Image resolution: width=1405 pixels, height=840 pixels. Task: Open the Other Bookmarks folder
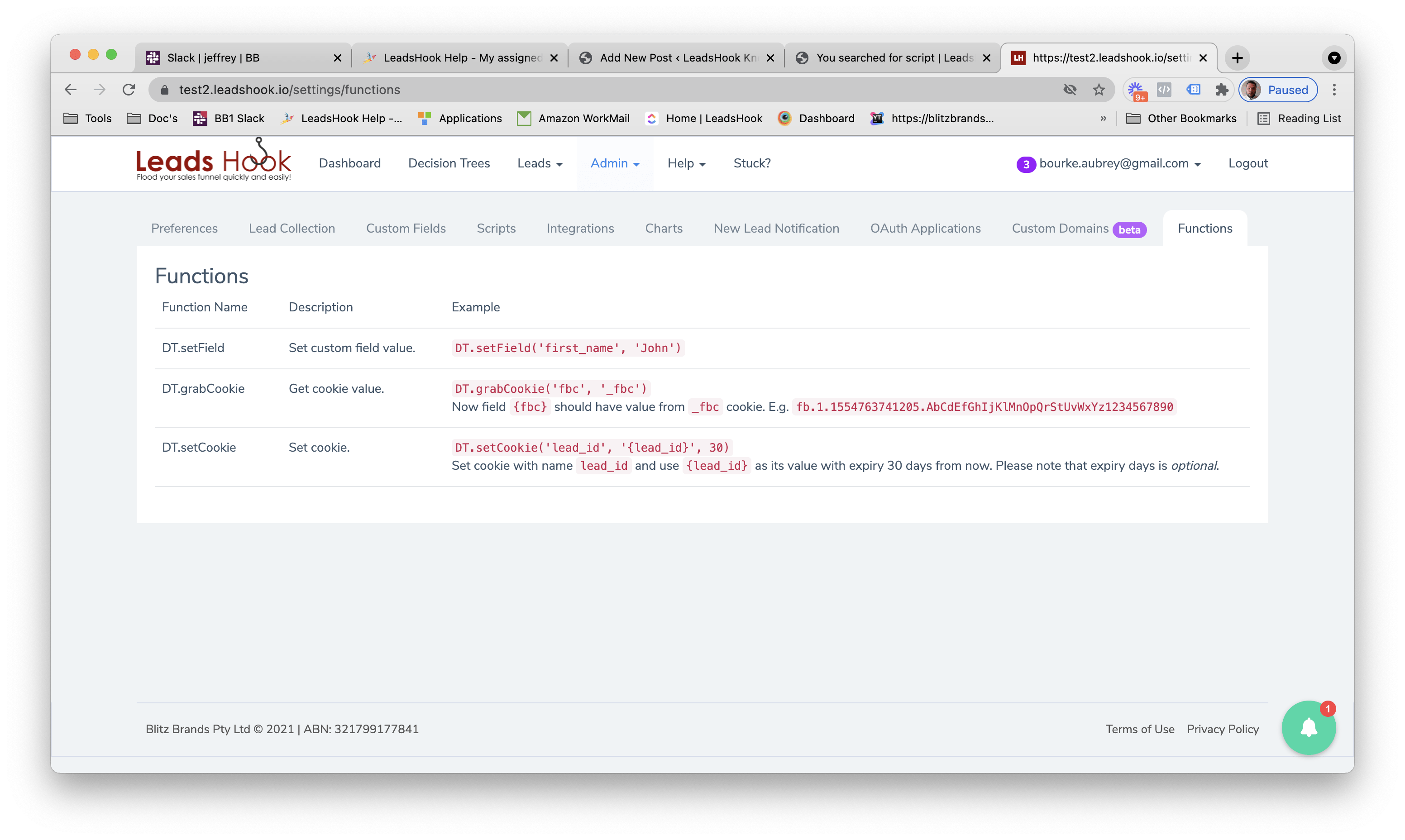(1181, 118)
